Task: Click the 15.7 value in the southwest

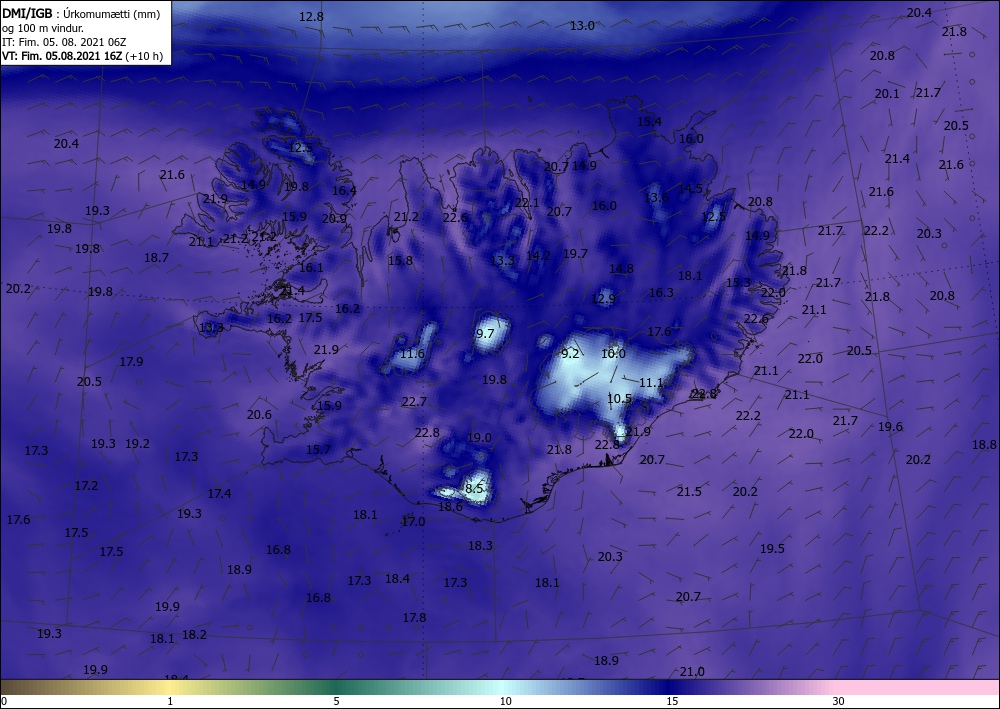Action: click(318, 450)
